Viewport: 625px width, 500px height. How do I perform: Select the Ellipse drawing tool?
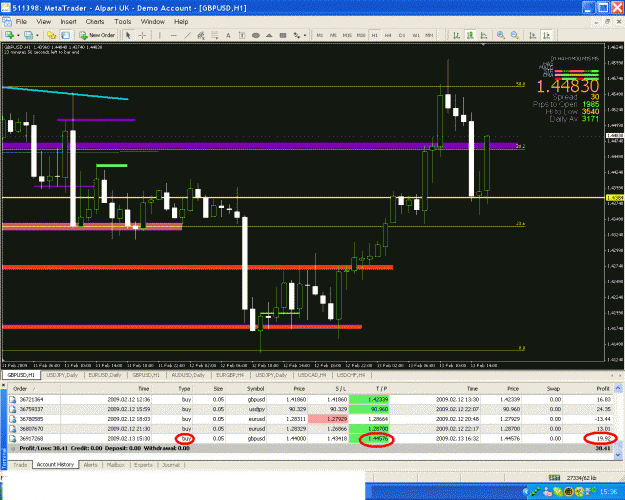[256, 35]
